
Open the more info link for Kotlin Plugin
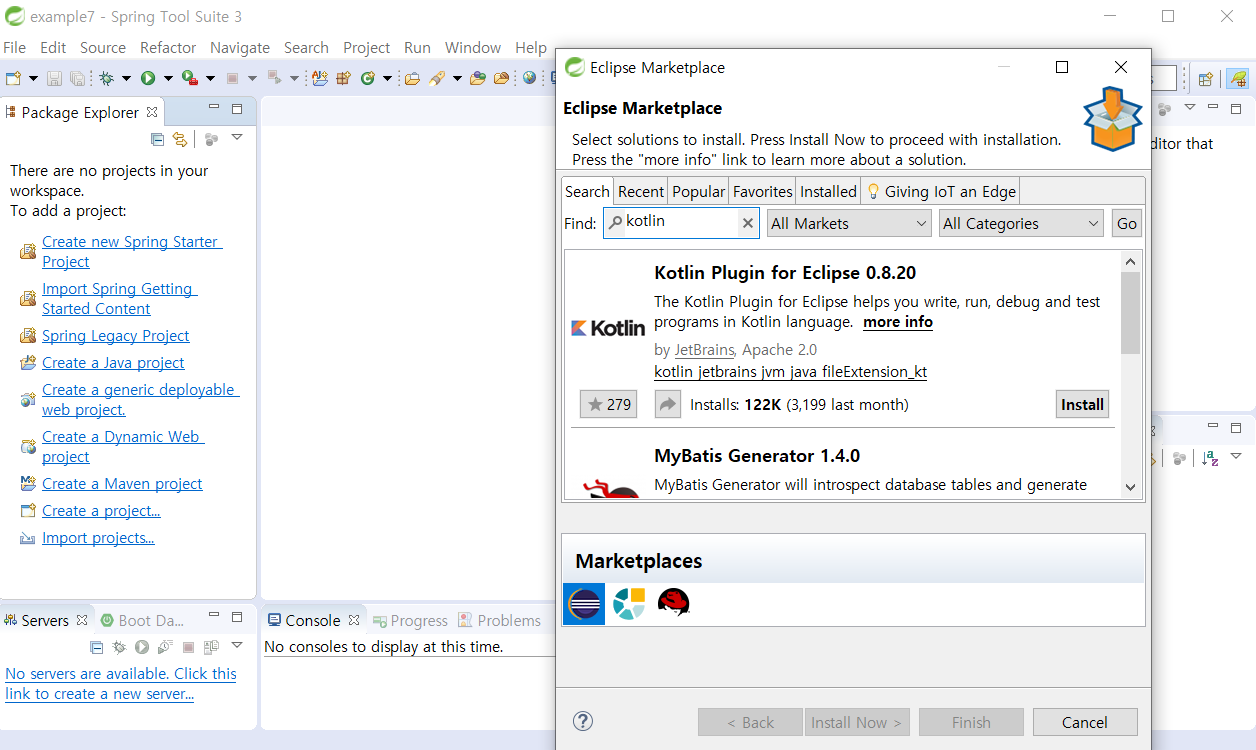click(898, 322)
